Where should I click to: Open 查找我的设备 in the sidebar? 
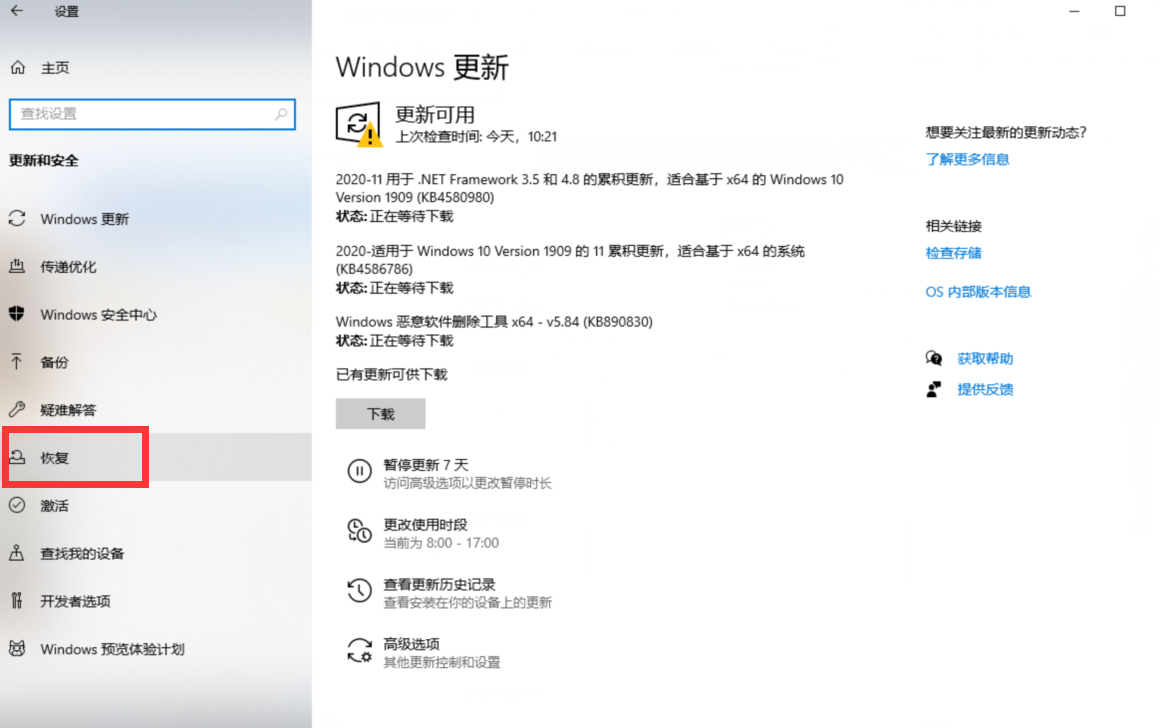(82, 553)
